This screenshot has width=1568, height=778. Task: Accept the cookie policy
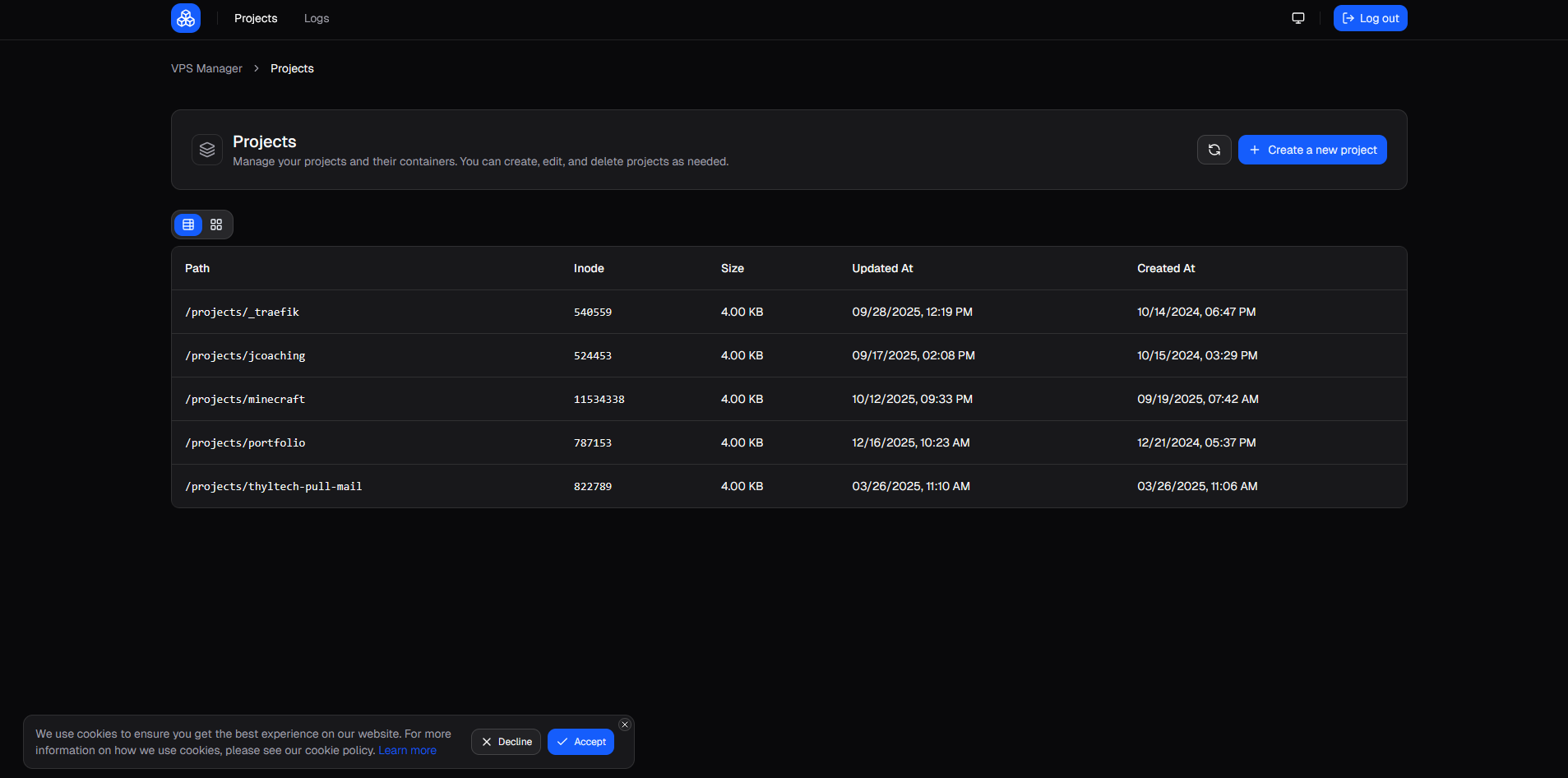(580, 742)
